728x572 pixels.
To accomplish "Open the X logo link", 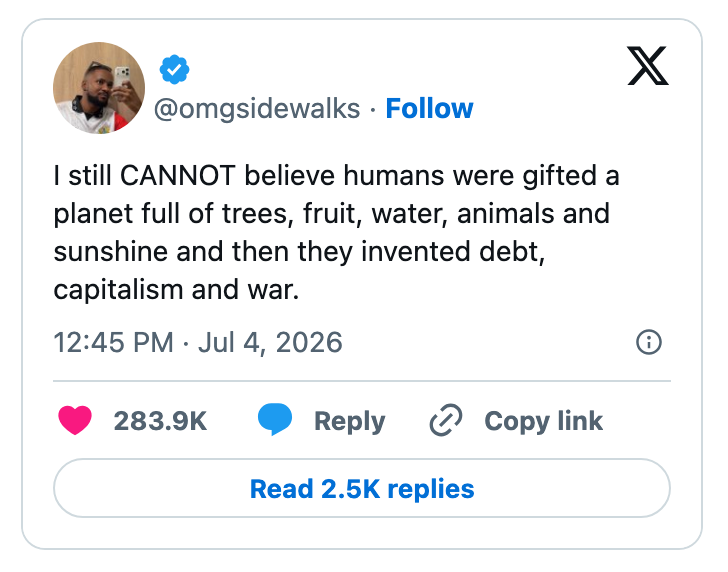I will click(x=648, y=65).
